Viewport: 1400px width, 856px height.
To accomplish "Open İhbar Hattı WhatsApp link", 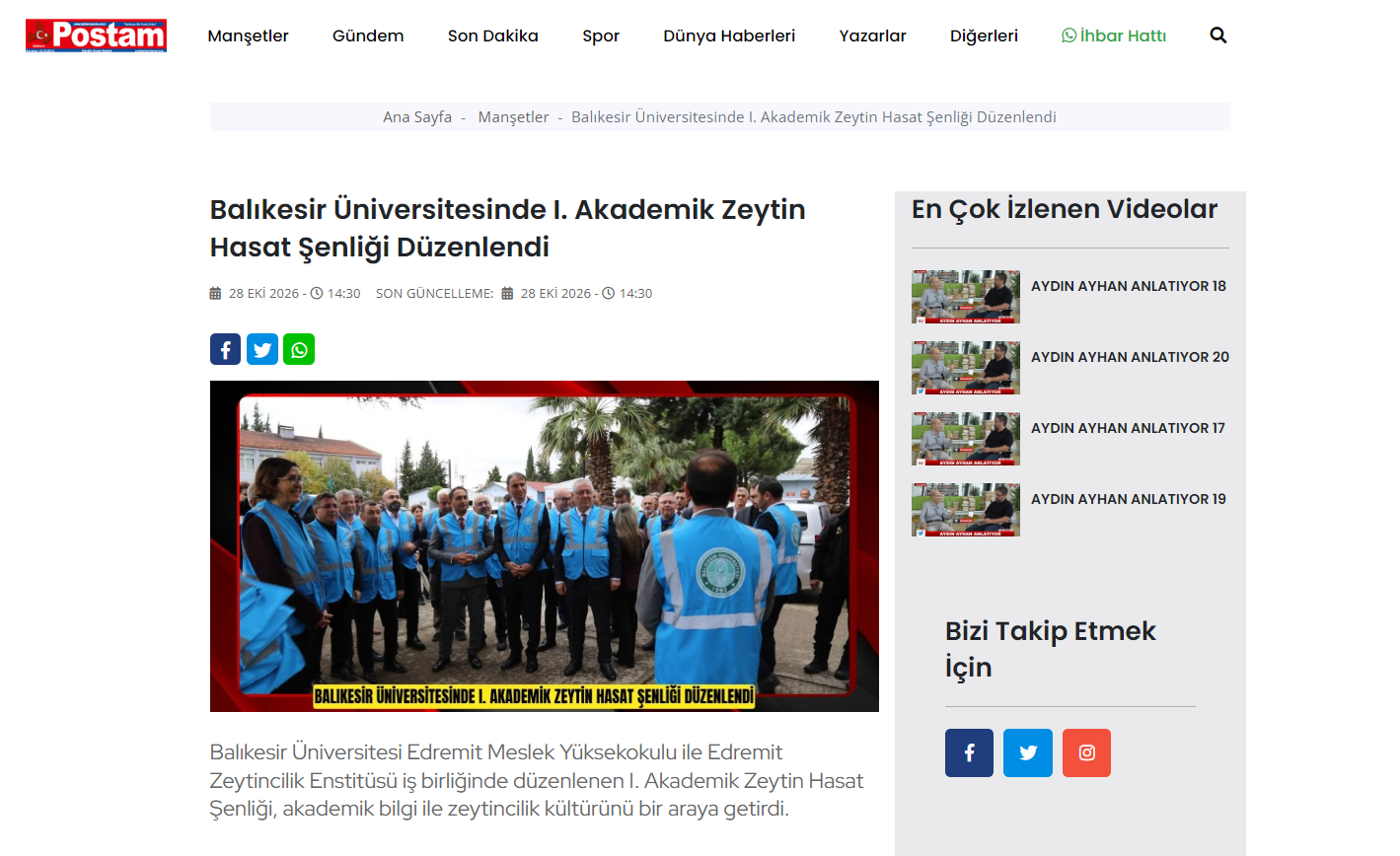I will 1114,36.
